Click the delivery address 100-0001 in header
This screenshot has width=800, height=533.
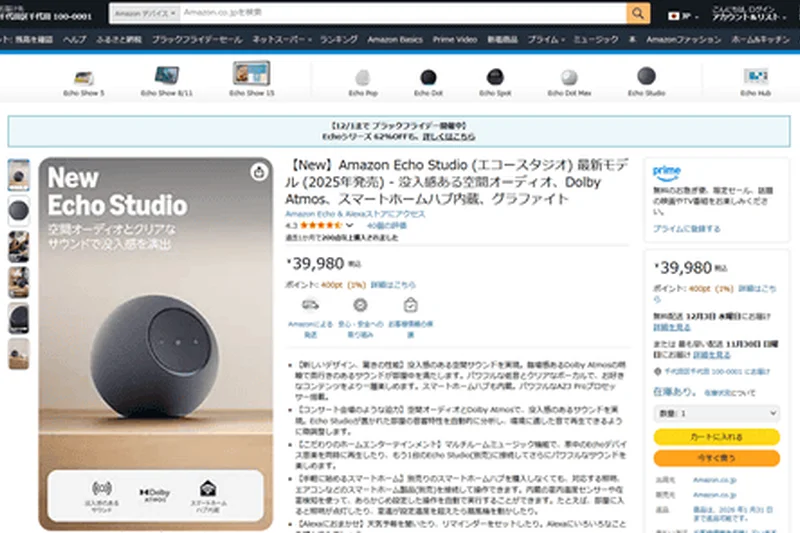46,16
